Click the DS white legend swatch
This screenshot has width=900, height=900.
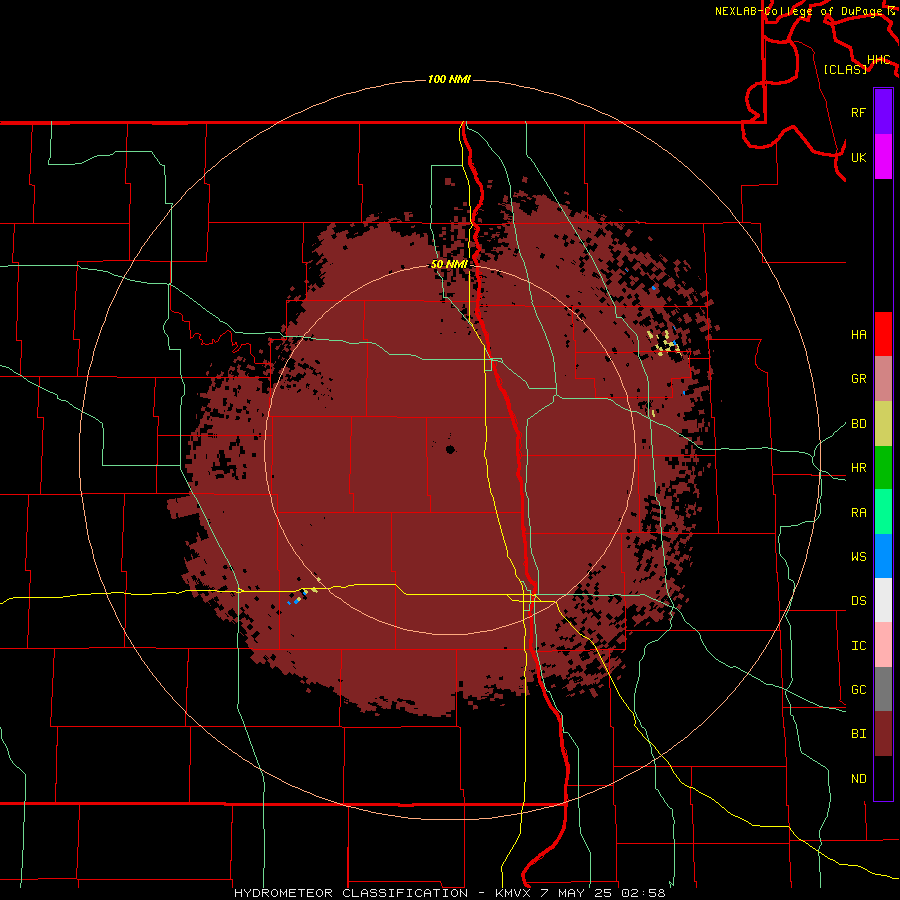(x=883, y=600)
